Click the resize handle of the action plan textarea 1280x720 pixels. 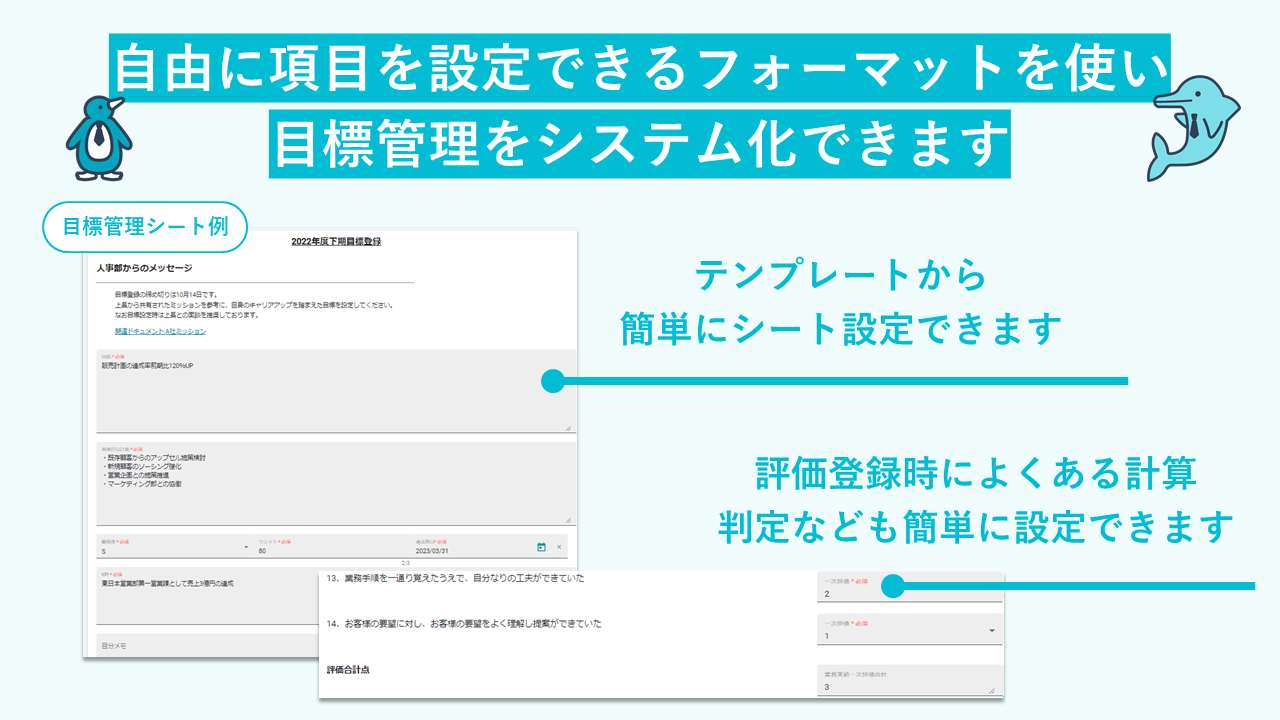point(568,520)
